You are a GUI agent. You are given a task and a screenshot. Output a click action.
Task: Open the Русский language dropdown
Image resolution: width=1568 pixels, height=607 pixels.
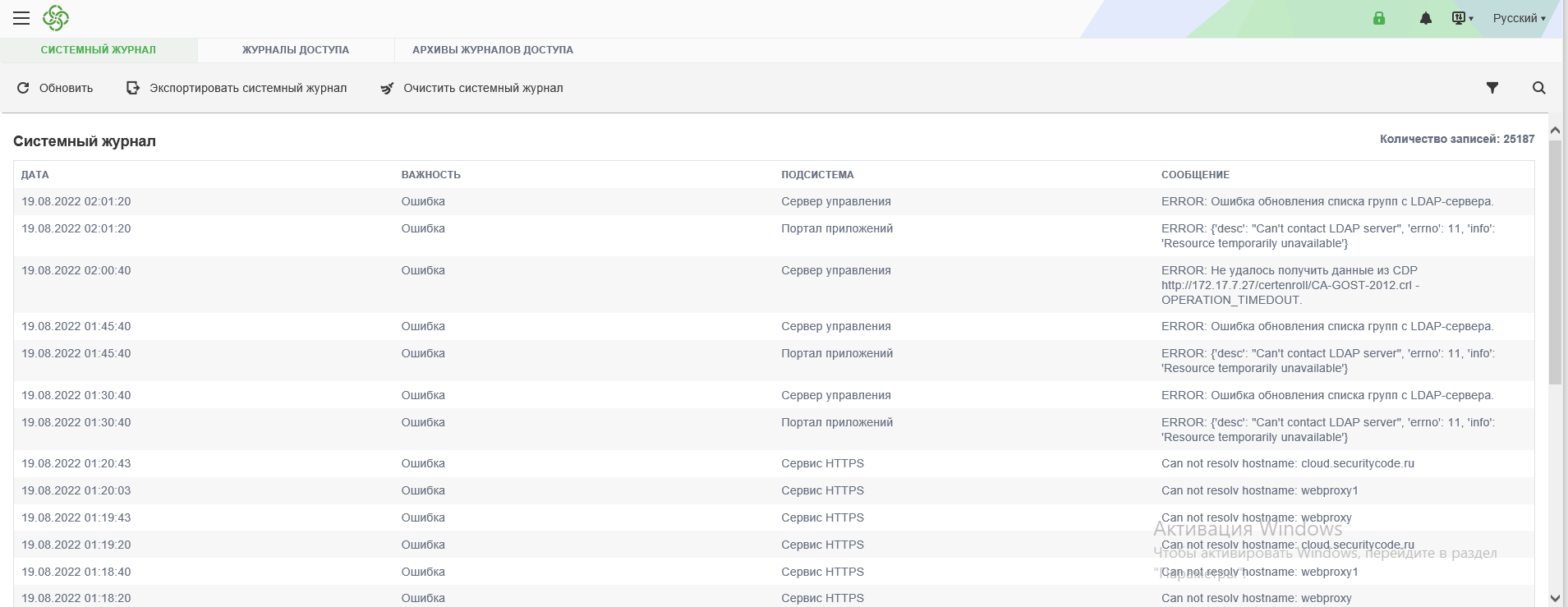[1519, 18]
